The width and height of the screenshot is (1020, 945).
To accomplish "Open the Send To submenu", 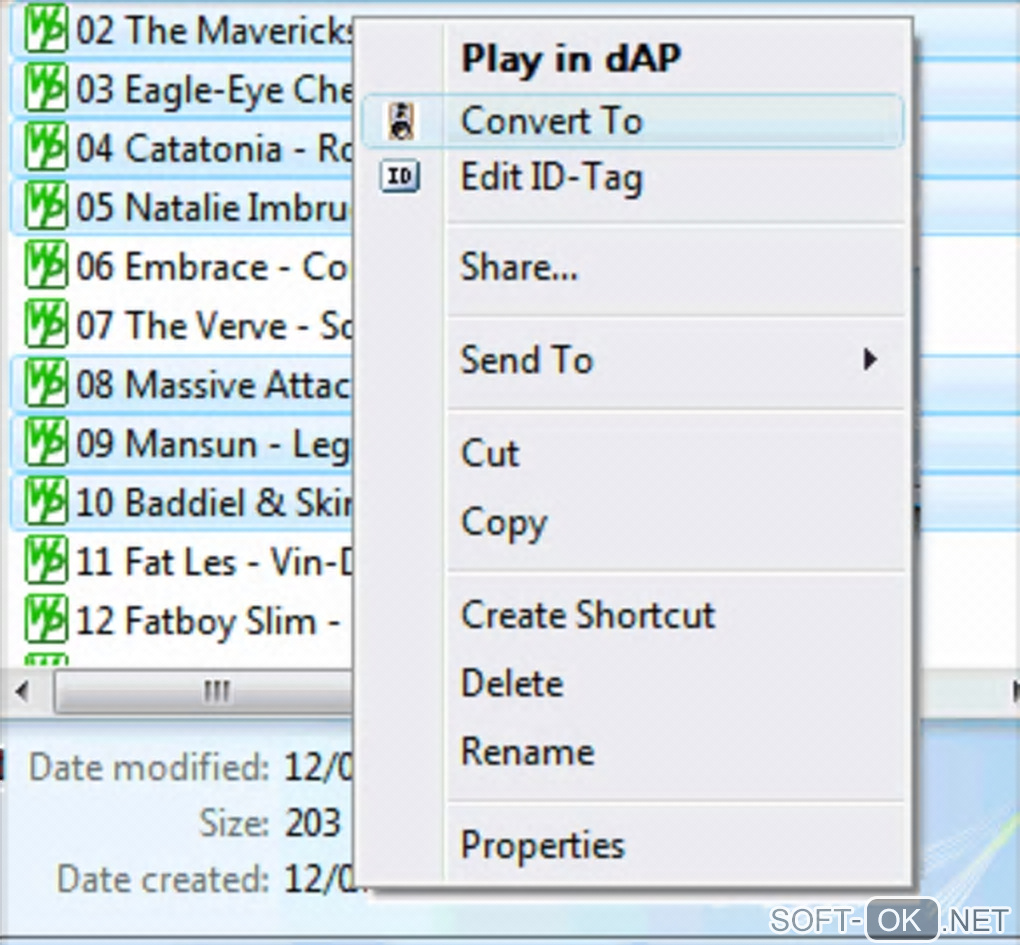I will [632, 360].
